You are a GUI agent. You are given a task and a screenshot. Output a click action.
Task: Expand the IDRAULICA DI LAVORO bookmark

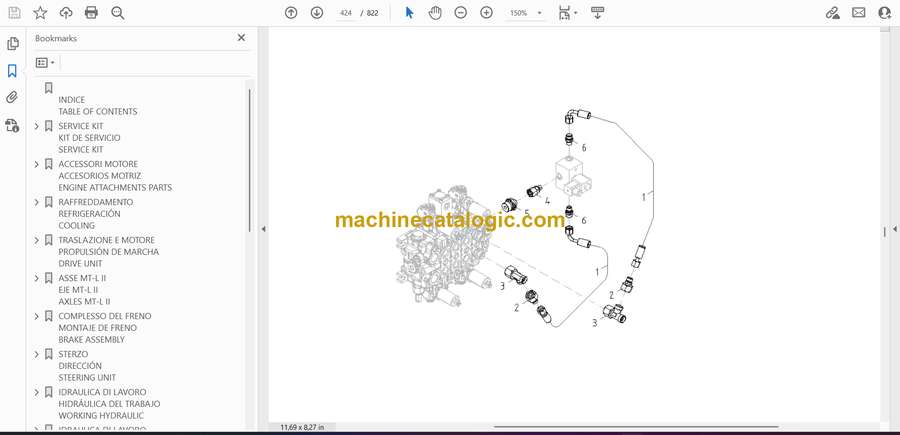(37, 392)
